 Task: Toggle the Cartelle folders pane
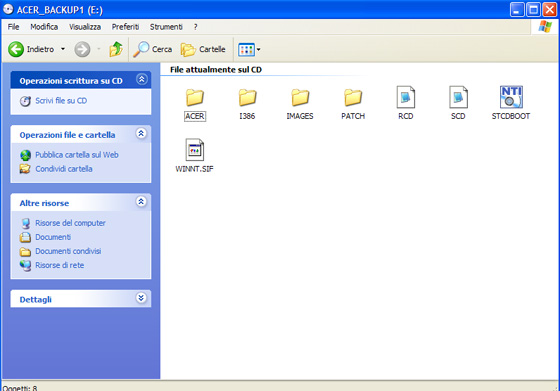(203, 49)
